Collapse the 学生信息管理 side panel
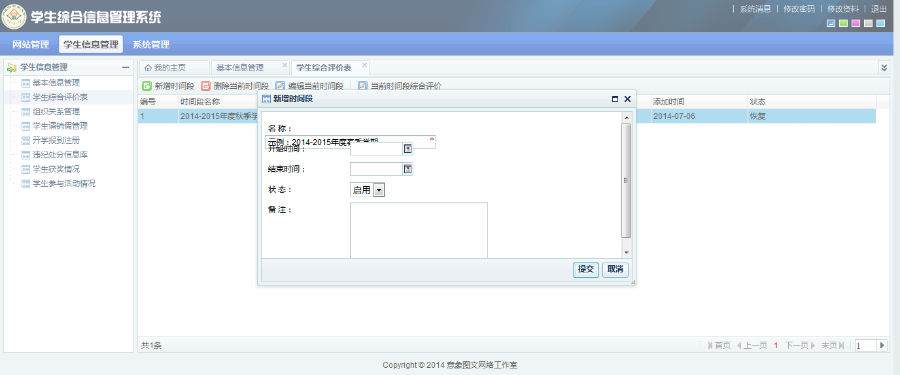 tap(125, 68)
